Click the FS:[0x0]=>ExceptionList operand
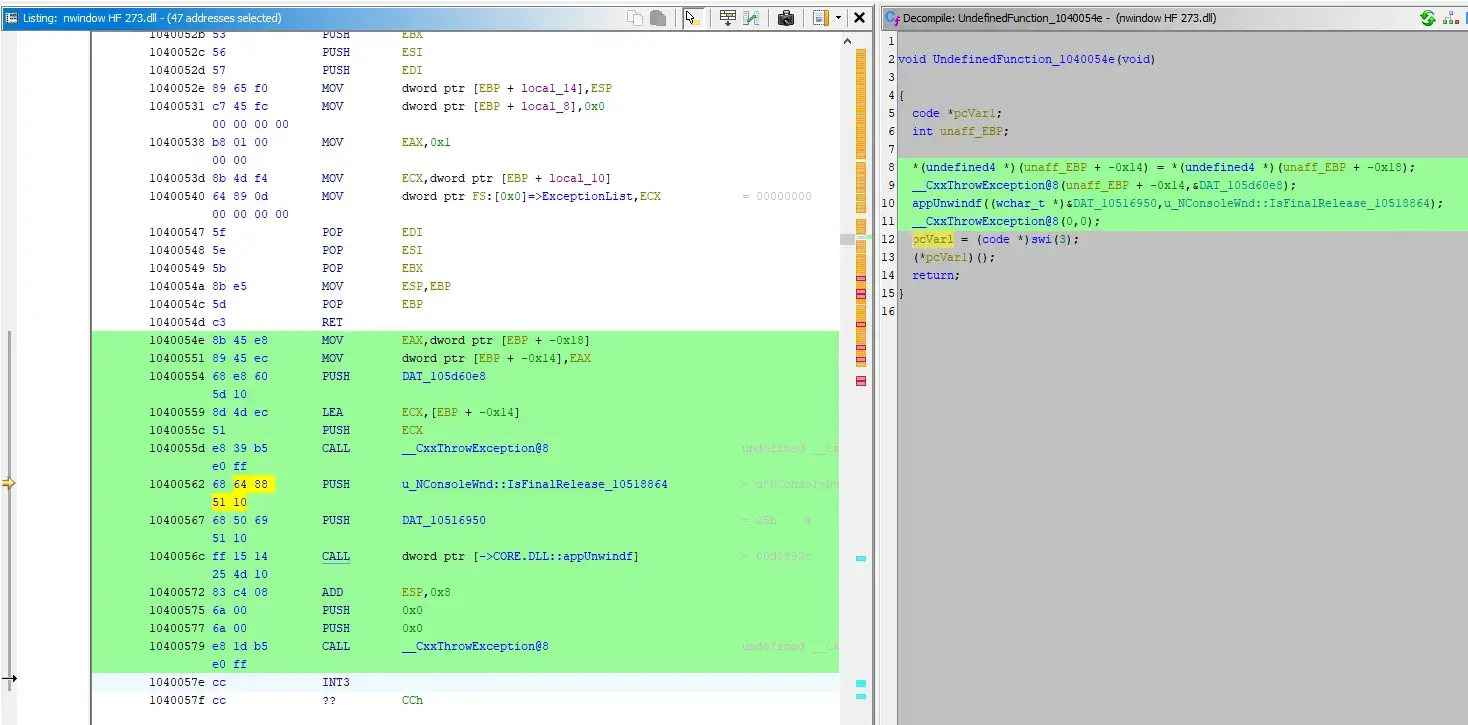The height and width of the screenshot is (725, 1468). click(531, 196)
